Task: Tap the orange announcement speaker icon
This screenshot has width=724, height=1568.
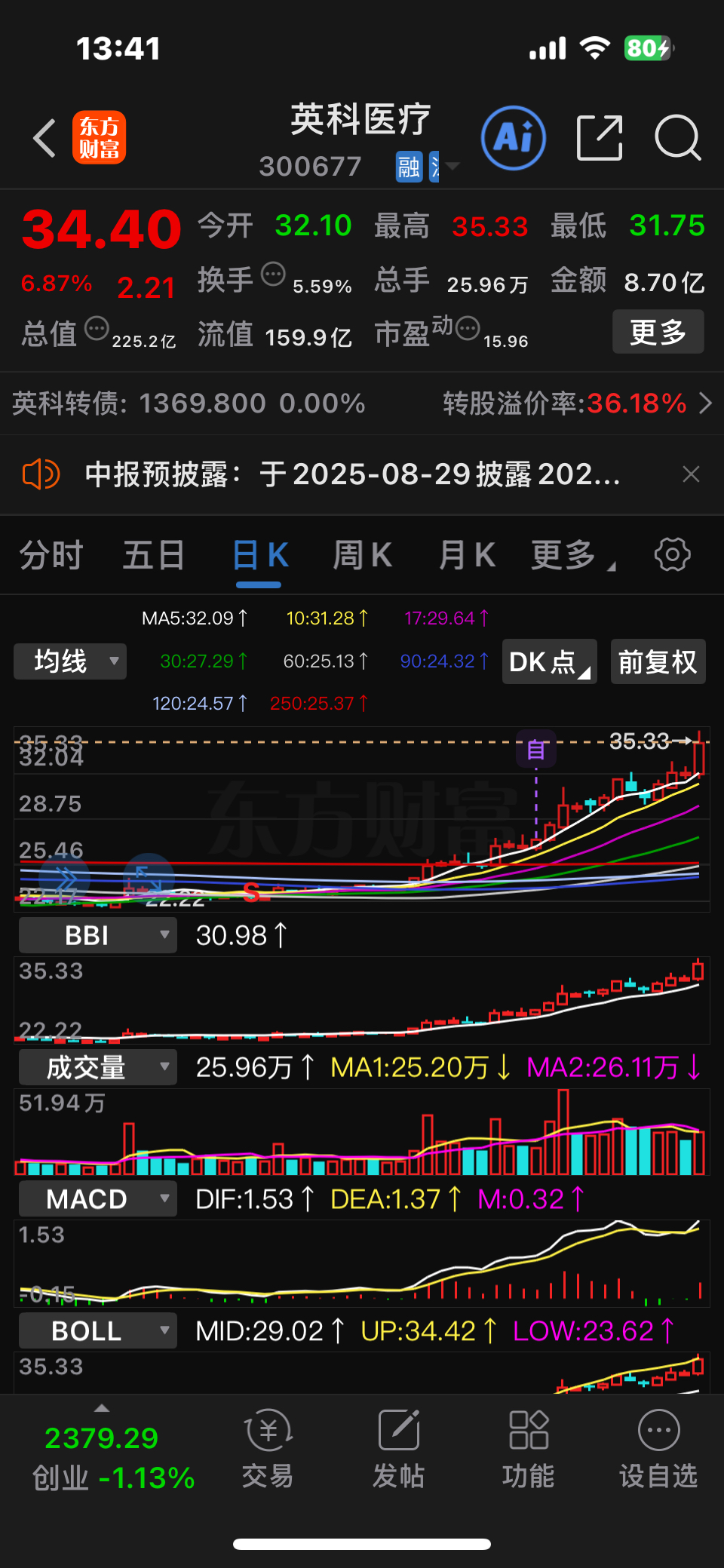Action: [x=41, y=474]
